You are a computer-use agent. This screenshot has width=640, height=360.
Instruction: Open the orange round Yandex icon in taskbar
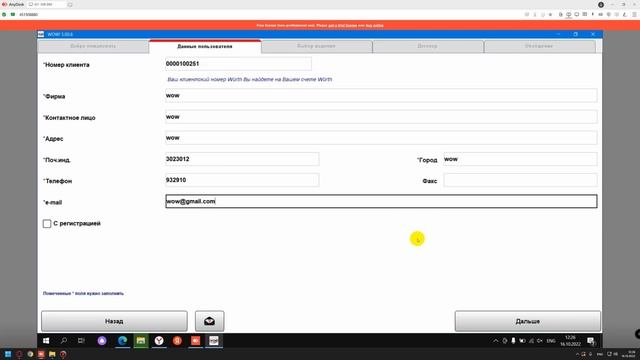coord(177,340)
